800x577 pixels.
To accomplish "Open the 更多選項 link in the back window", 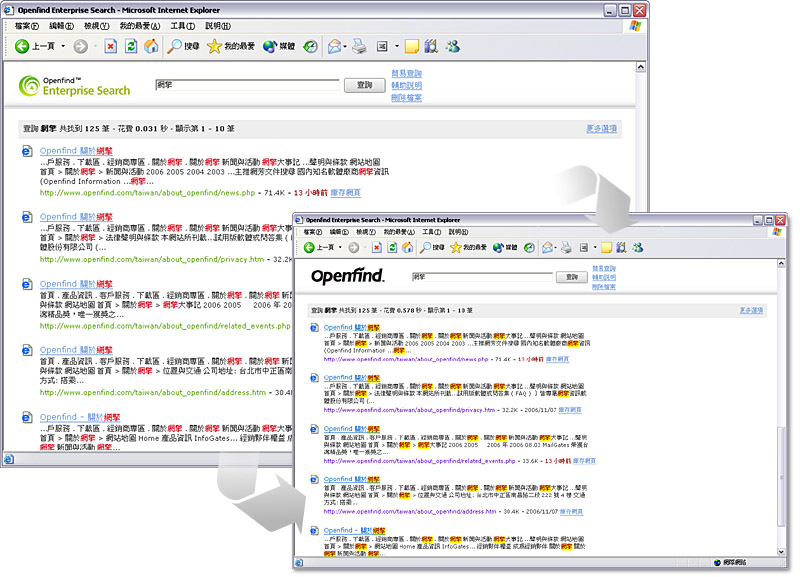I will (x=602, y=129).
